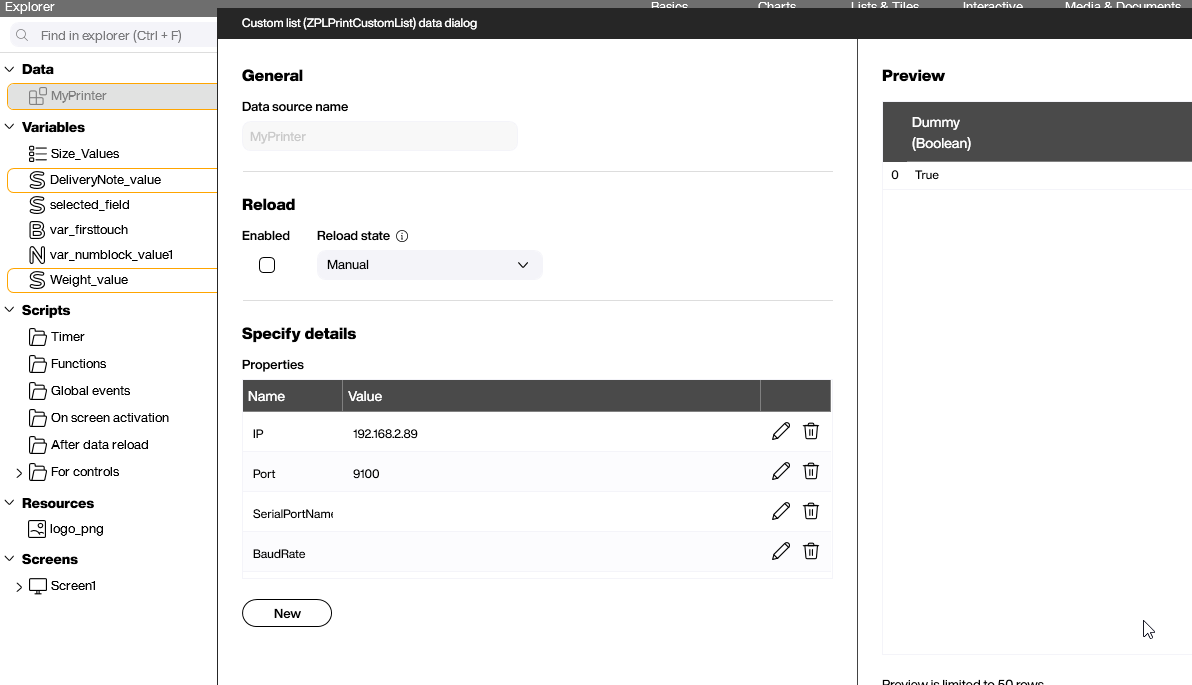The height and width of the screenshot is (685, 1192).
Task: Delete the Port property with trash icon
Action: [x=811, y=471]
